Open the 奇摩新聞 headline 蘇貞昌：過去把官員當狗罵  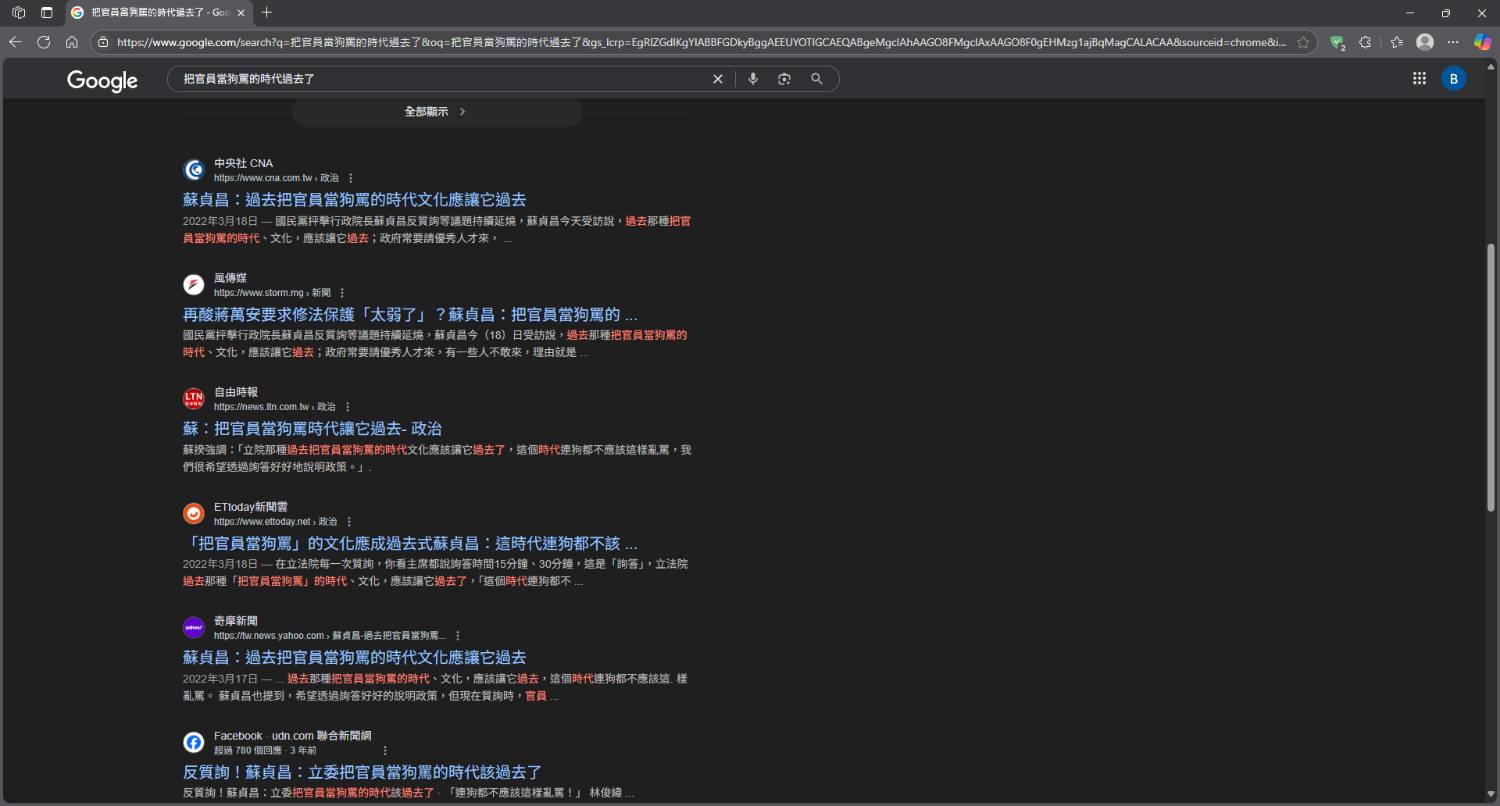coord(354,657)
